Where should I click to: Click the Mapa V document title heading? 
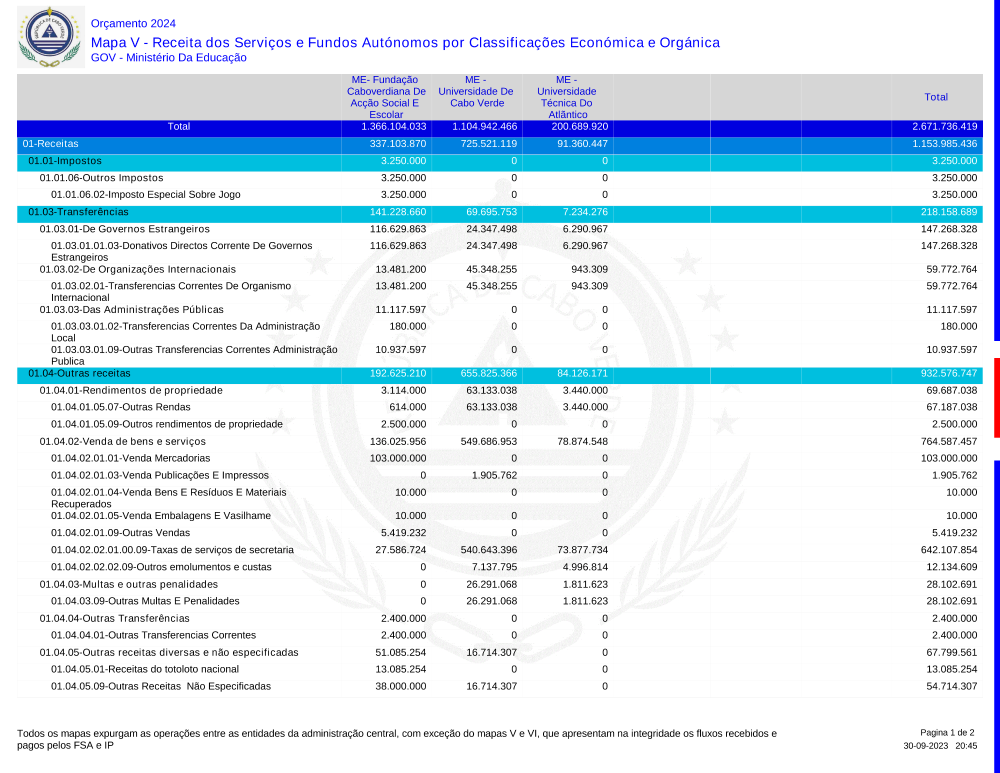[405, 42]
